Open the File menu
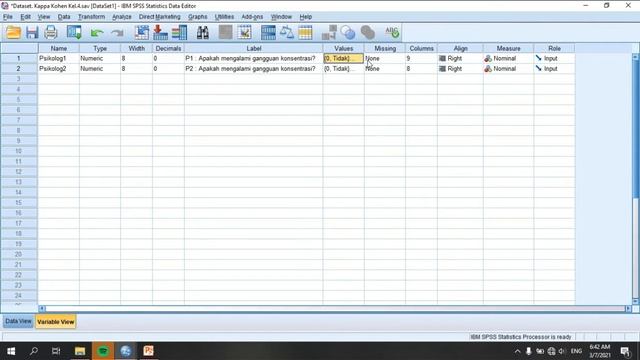 8,17
